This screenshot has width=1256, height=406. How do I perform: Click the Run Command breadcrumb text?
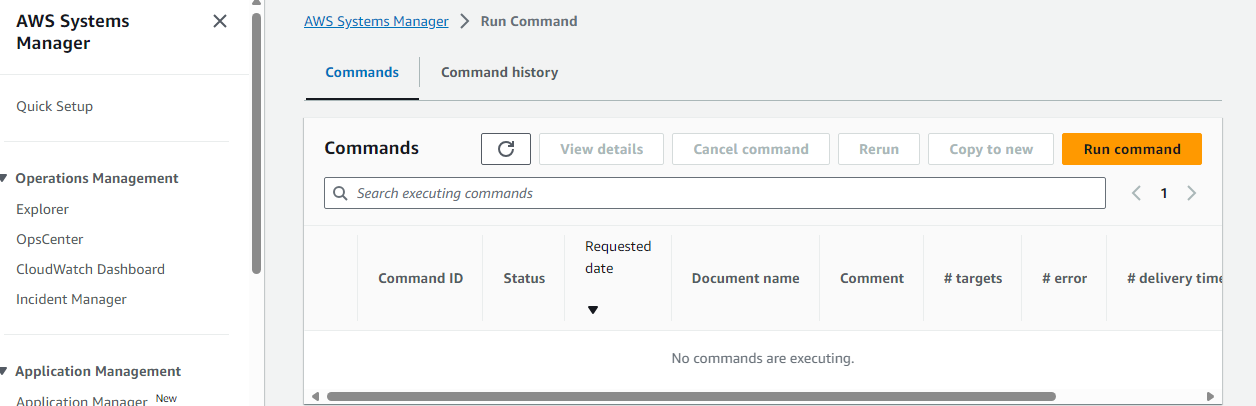[x=529, y=21]
